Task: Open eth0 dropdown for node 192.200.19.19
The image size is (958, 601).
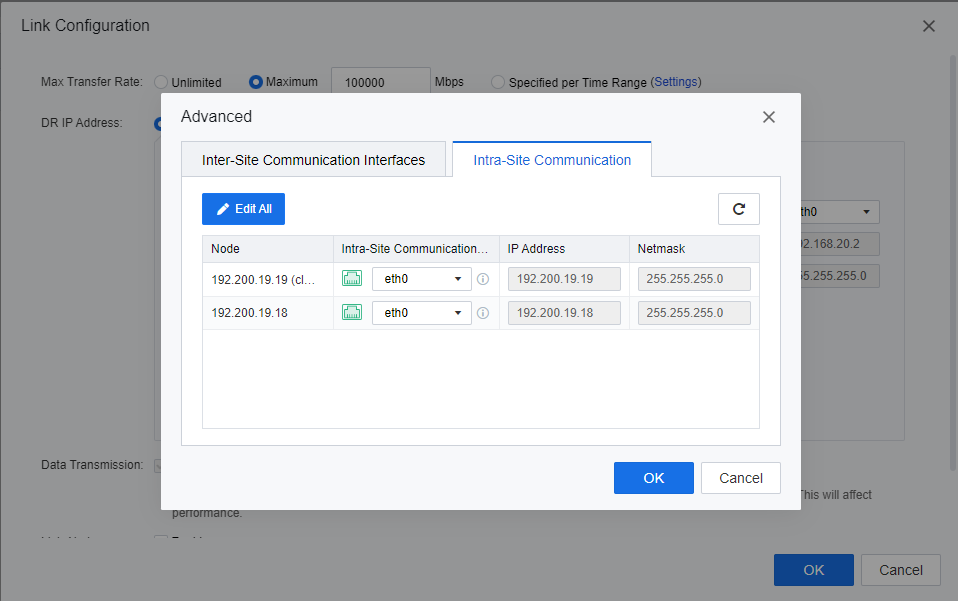Action: pyautogui.click(x=421, y=280)
